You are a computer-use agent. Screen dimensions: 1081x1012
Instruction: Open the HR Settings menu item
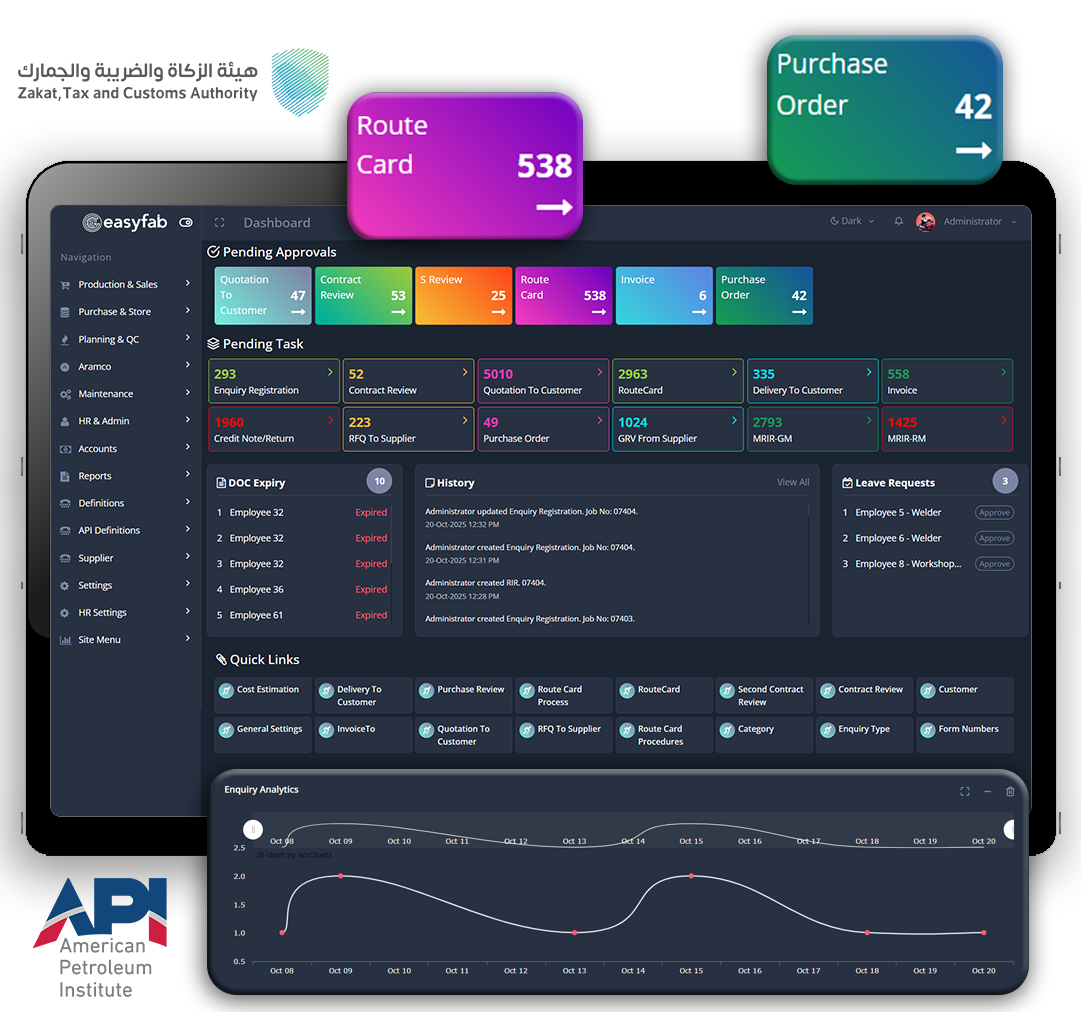(x=125, y=612)
